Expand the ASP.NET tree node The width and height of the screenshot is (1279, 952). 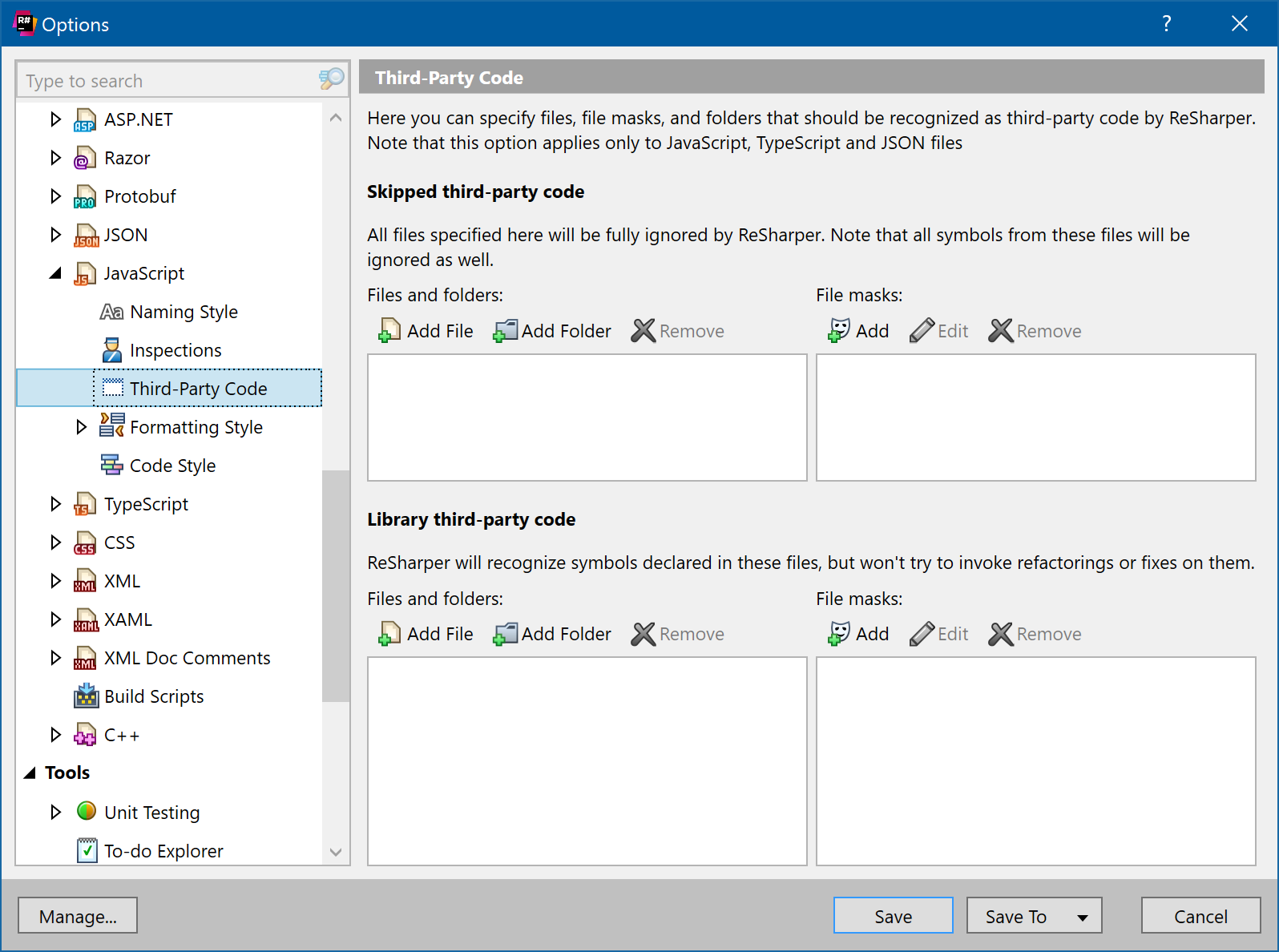pyautogui.click(x=55, y=119)
